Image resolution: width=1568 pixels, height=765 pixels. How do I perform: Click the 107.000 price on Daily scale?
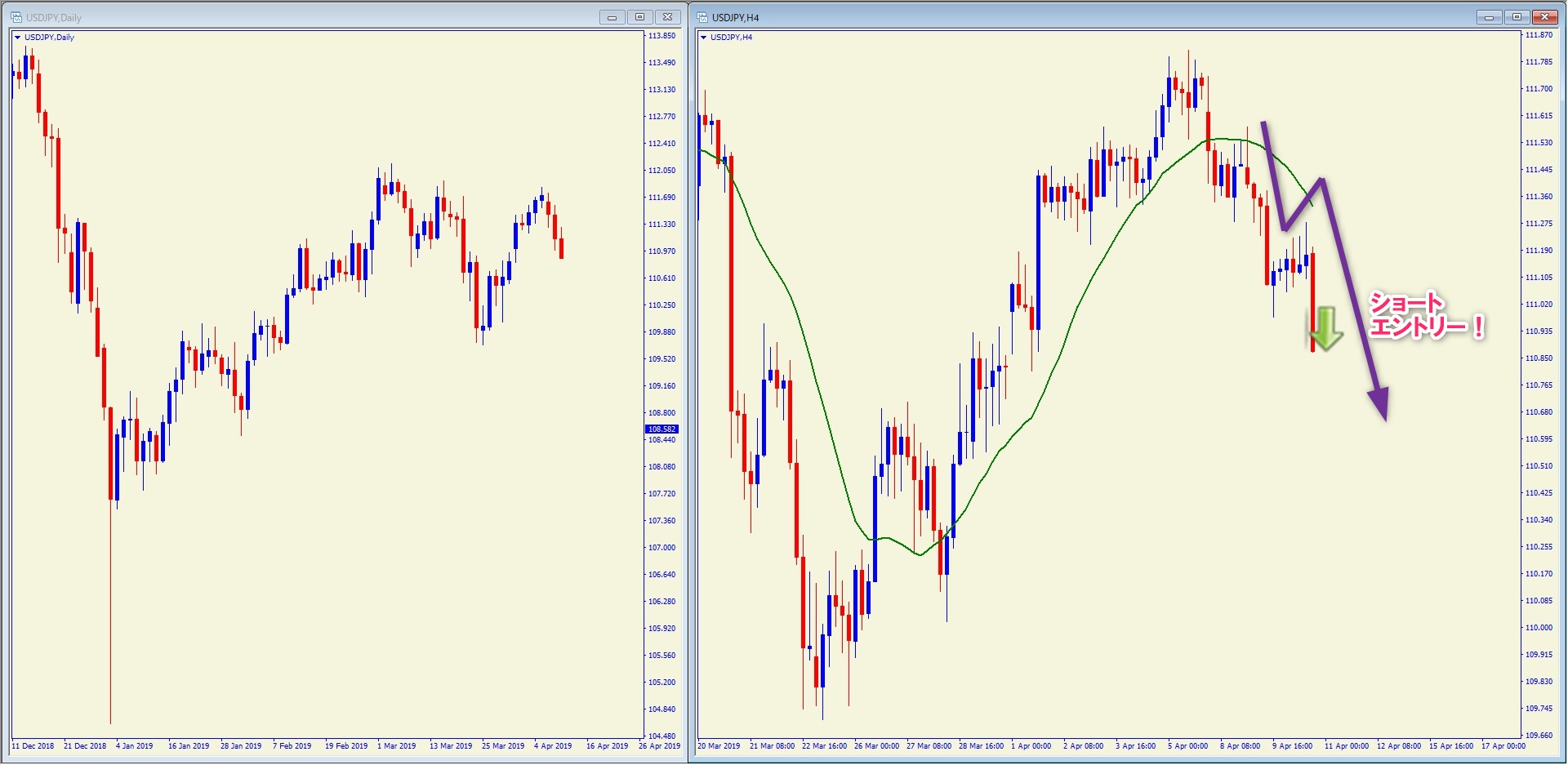[662, 548]
